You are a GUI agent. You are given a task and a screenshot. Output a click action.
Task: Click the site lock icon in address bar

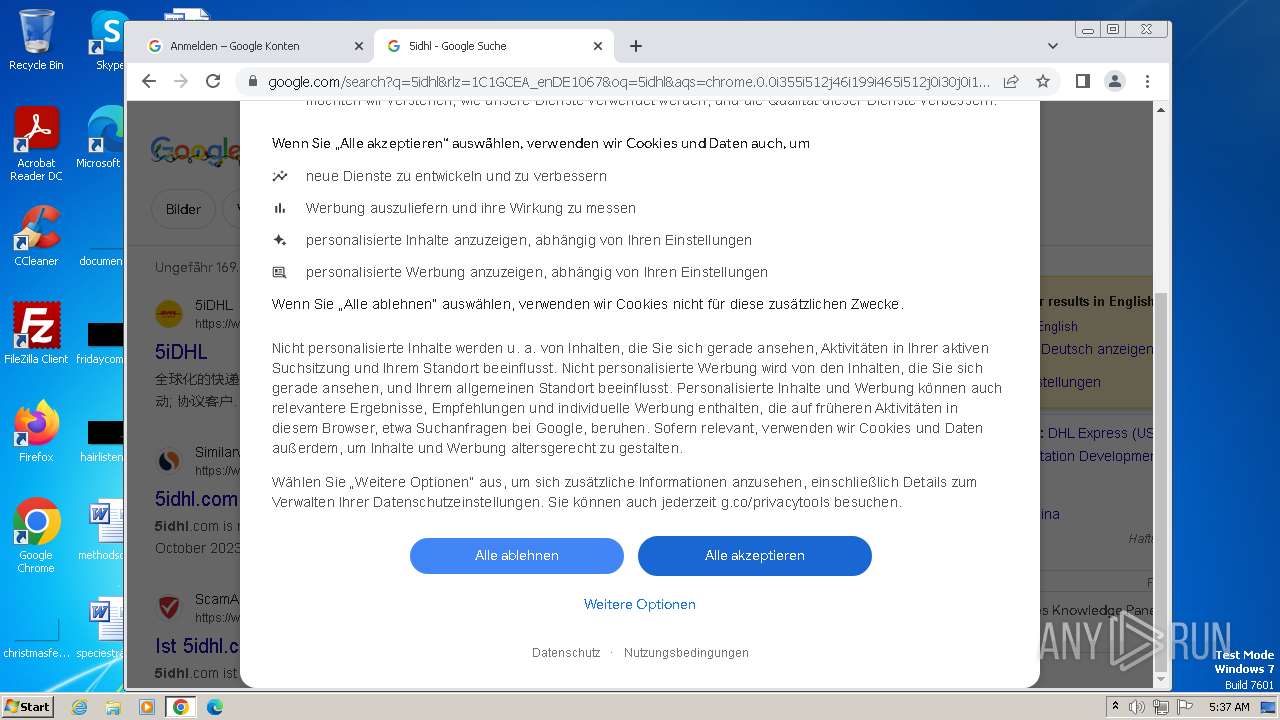coord(252,82)
